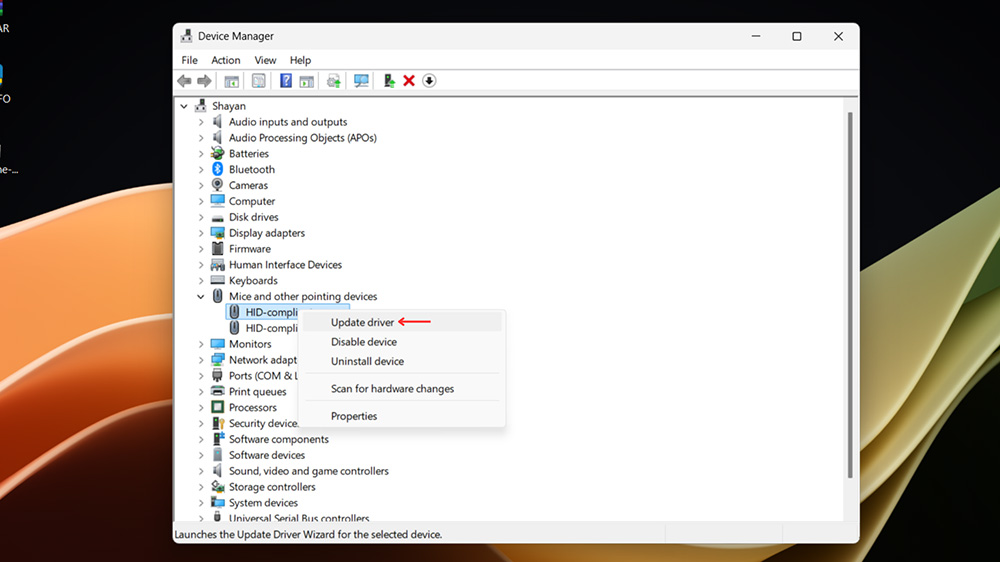Click the Scan for hardware changes monitor icon
Screen dimensions: 1000x562
click(361, 81)
